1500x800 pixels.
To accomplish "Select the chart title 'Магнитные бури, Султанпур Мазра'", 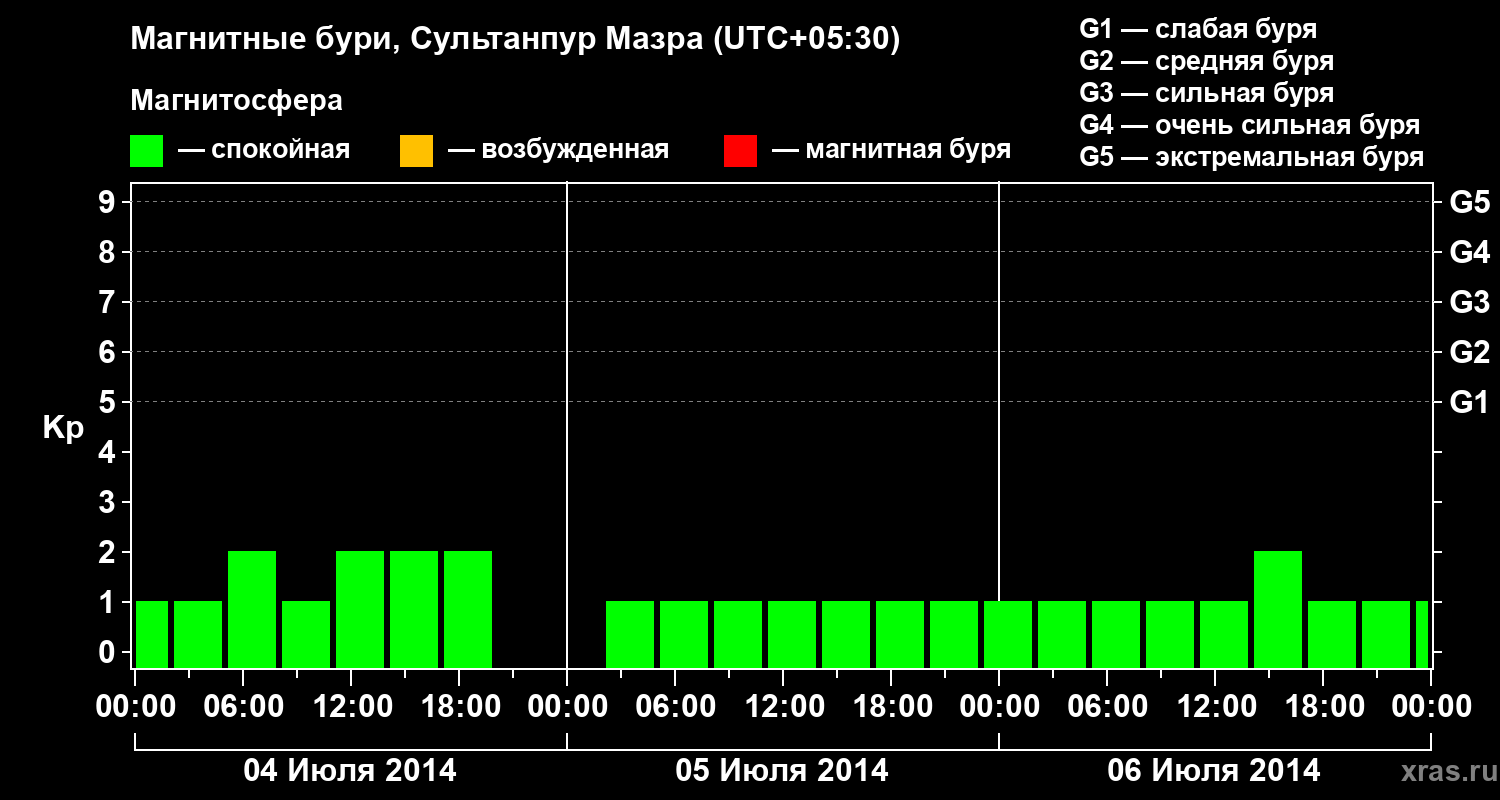I will tap(415, 40).
